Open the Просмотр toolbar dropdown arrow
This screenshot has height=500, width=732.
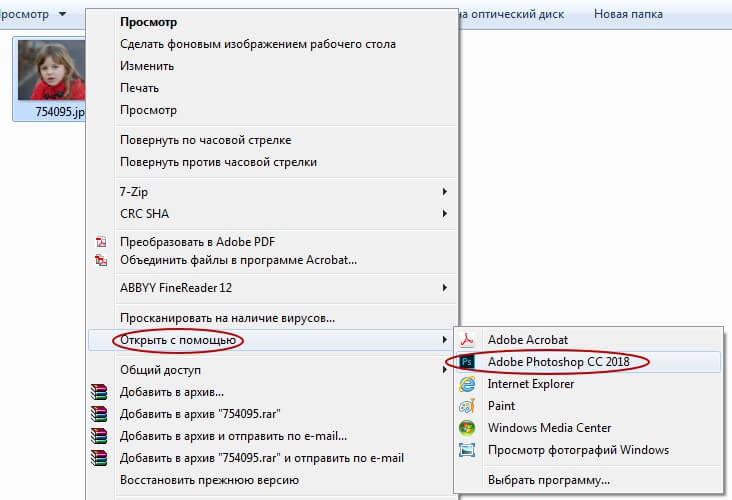click(62, 14)
